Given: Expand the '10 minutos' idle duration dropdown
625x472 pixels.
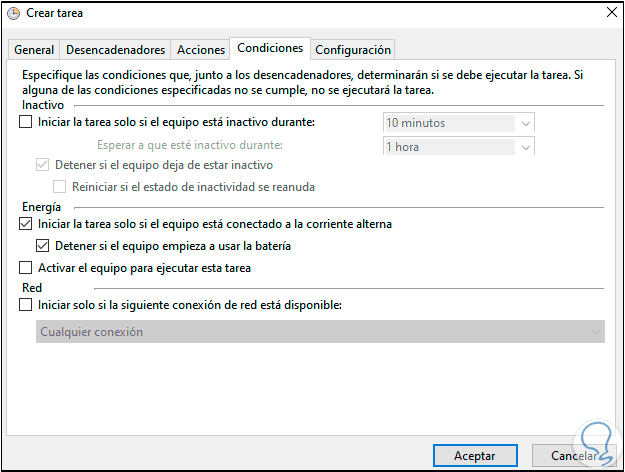Looking at the screenshot, I should [527, 123].
